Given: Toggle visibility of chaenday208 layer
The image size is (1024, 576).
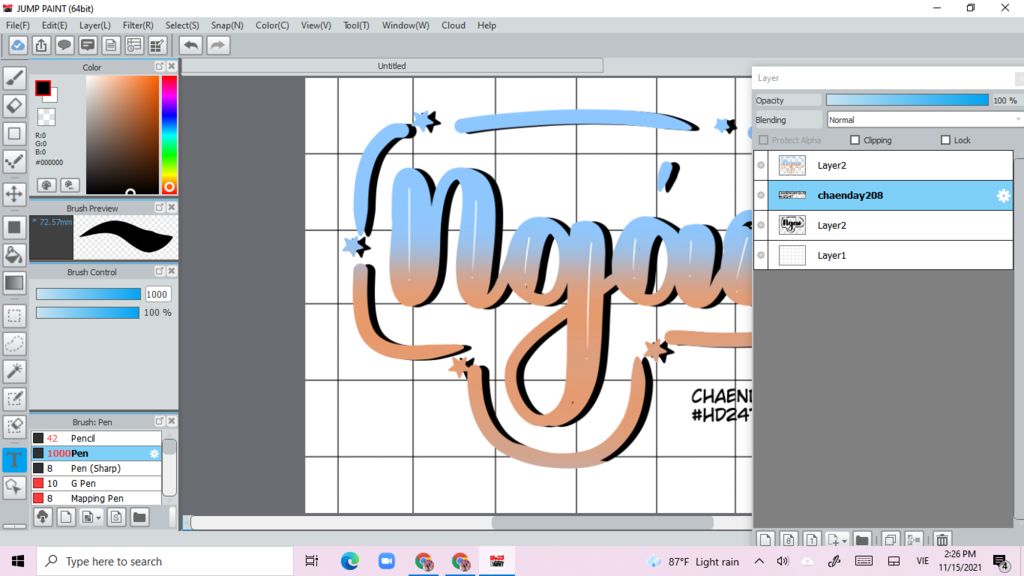Looking at the screenshot, I should pyautogui.click(x=761, y=195).
